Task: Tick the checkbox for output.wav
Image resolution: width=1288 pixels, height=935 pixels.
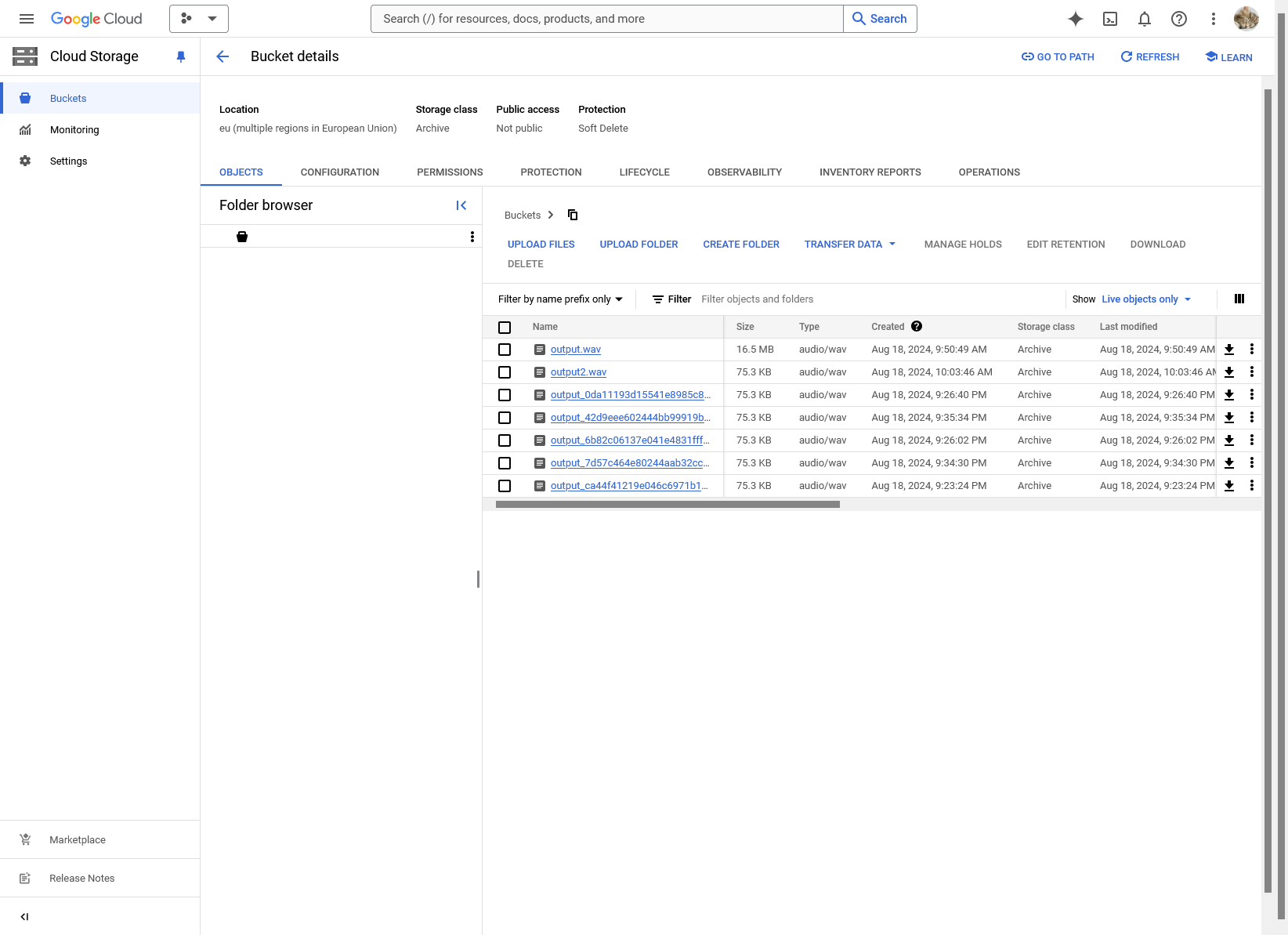Action: coord(505,350)
